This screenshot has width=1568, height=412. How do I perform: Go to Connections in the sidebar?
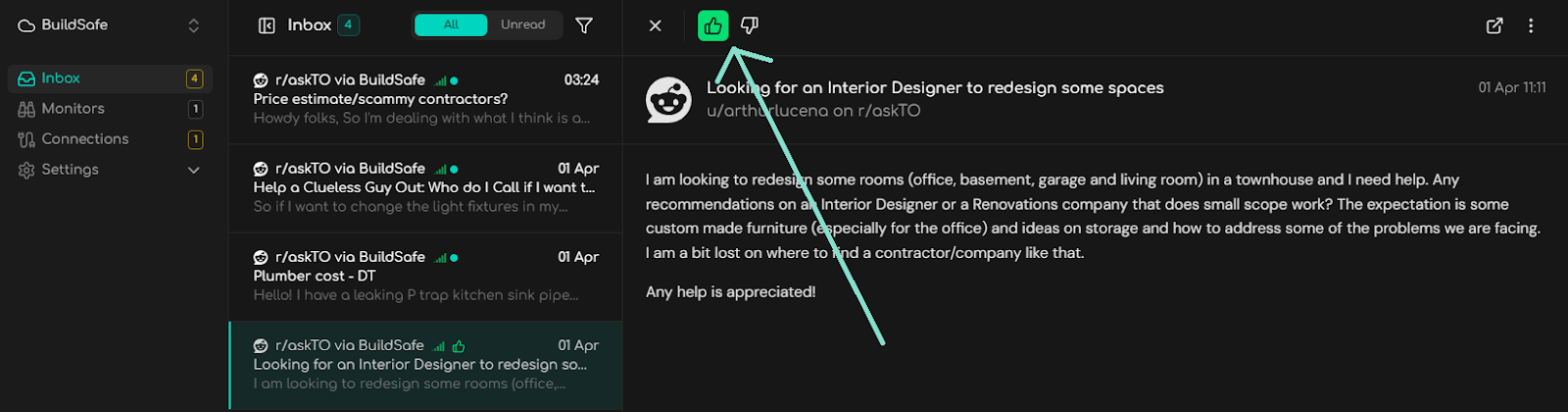click(x=84, y=139)
